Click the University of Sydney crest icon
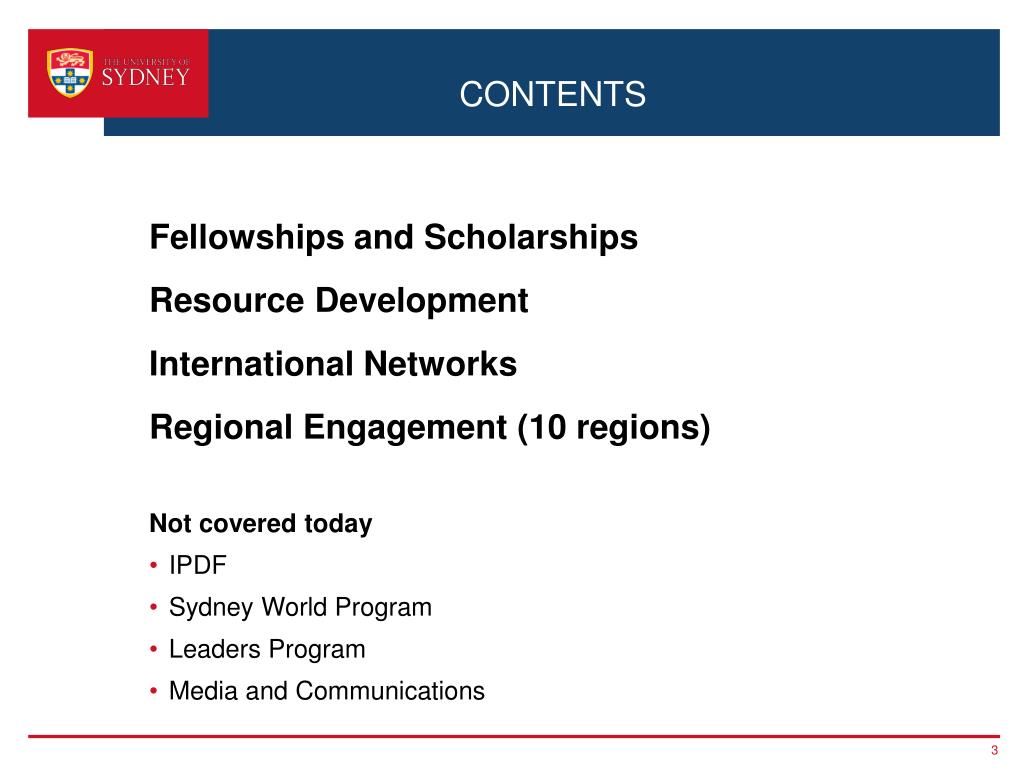The height and width of the screenshot is (768, 1024). click(x=70, y=72)
